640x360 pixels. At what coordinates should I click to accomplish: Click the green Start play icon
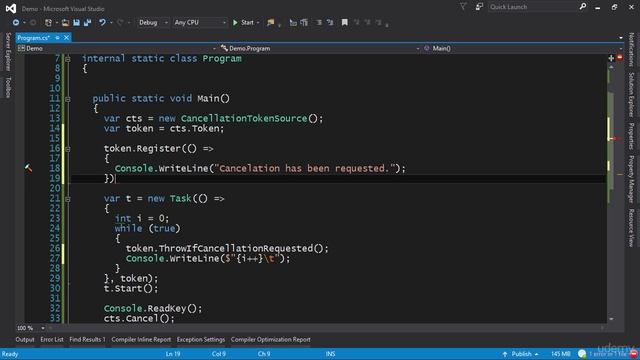pyautogui.click(x=235, y=22)
